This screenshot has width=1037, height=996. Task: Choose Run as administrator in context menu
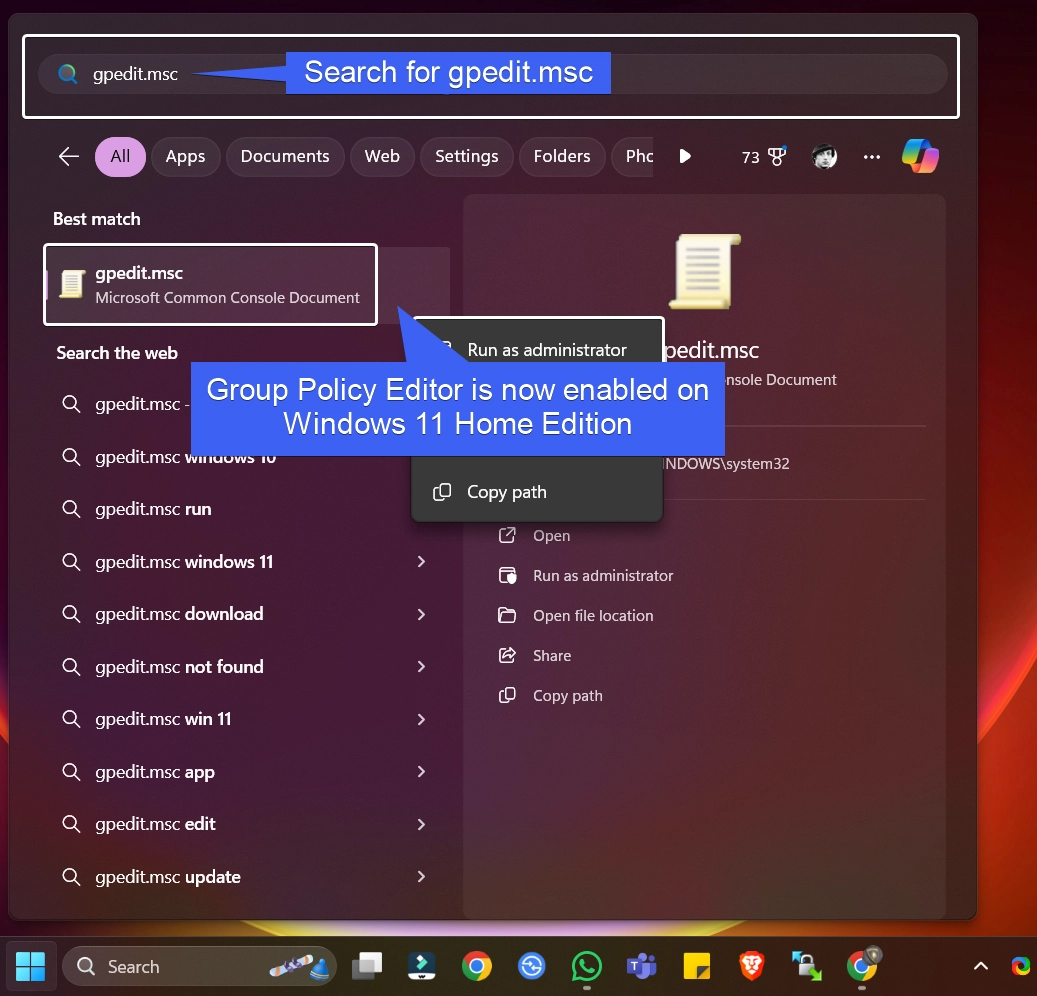tap(546, 350)
